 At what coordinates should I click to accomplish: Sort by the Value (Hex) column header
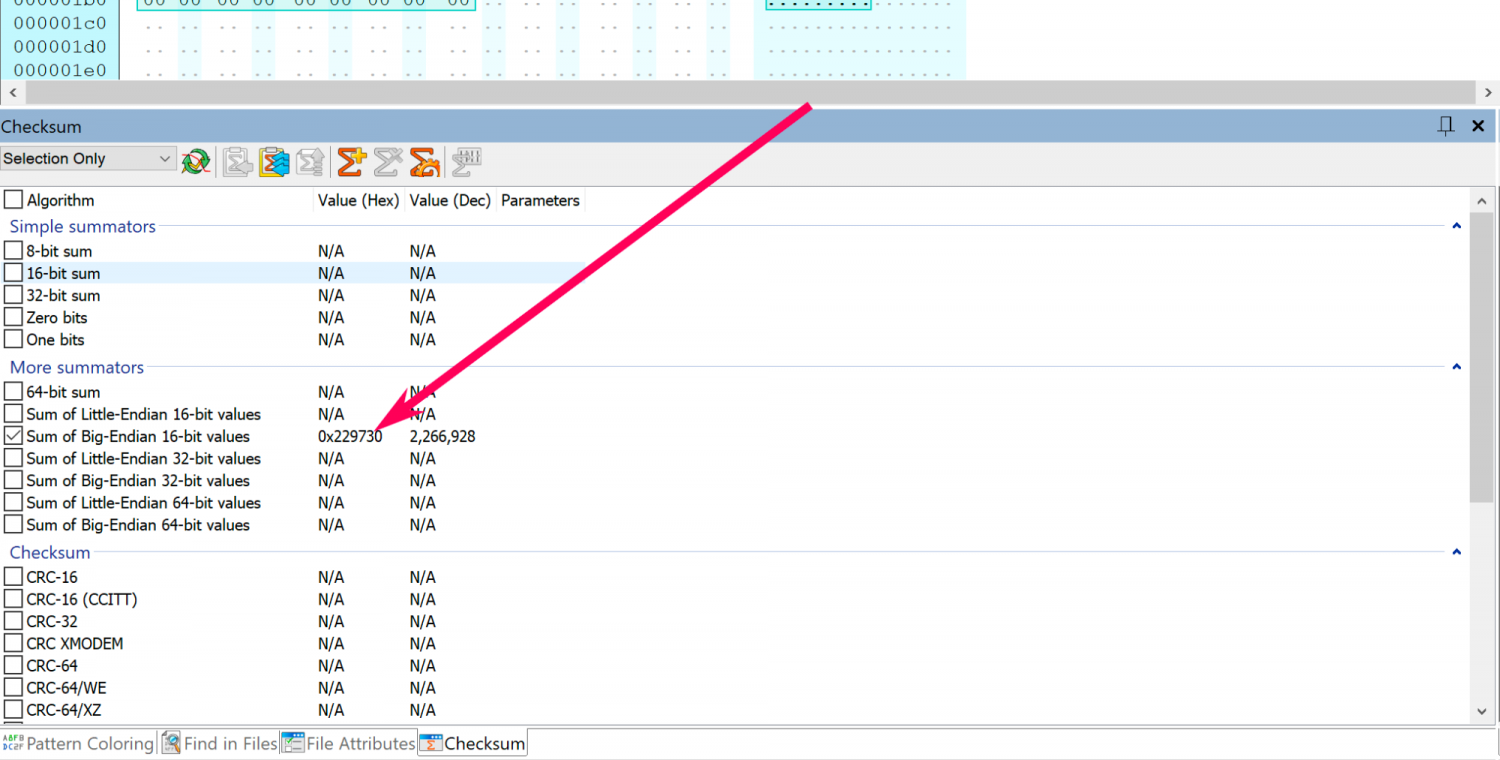click(358, 200)
